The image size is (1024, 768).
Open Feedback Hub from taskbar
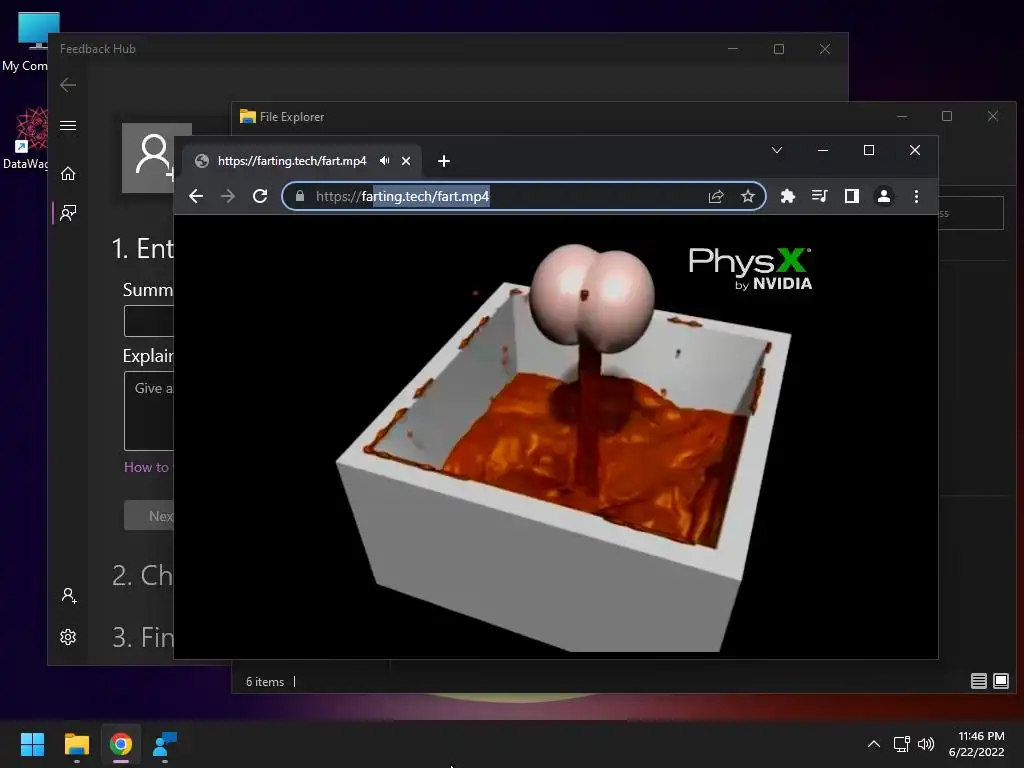tap(165, 744)
